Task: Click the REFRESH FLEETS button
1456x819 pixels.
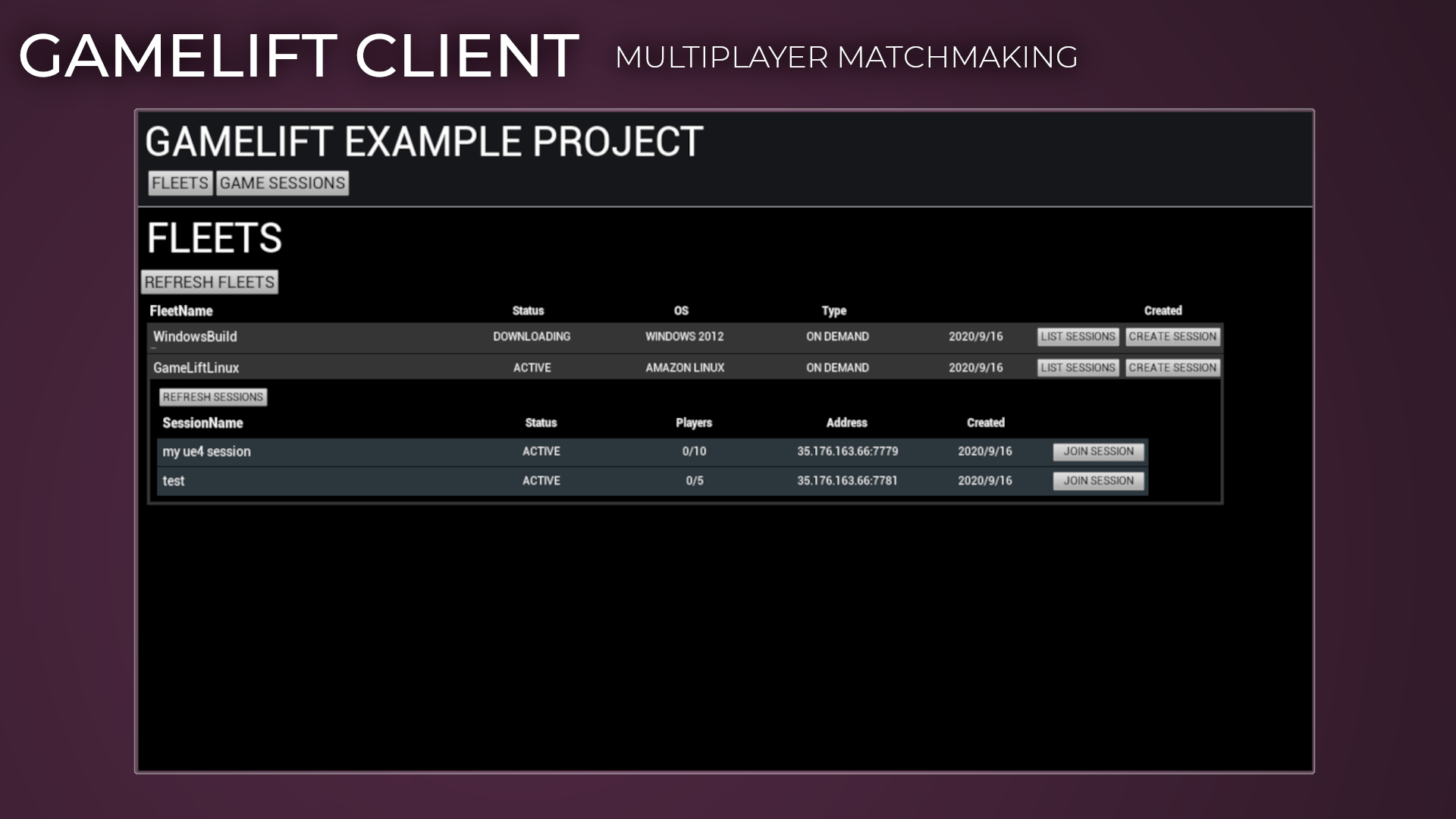Action: pyautogui.click(x=210, y=281)
